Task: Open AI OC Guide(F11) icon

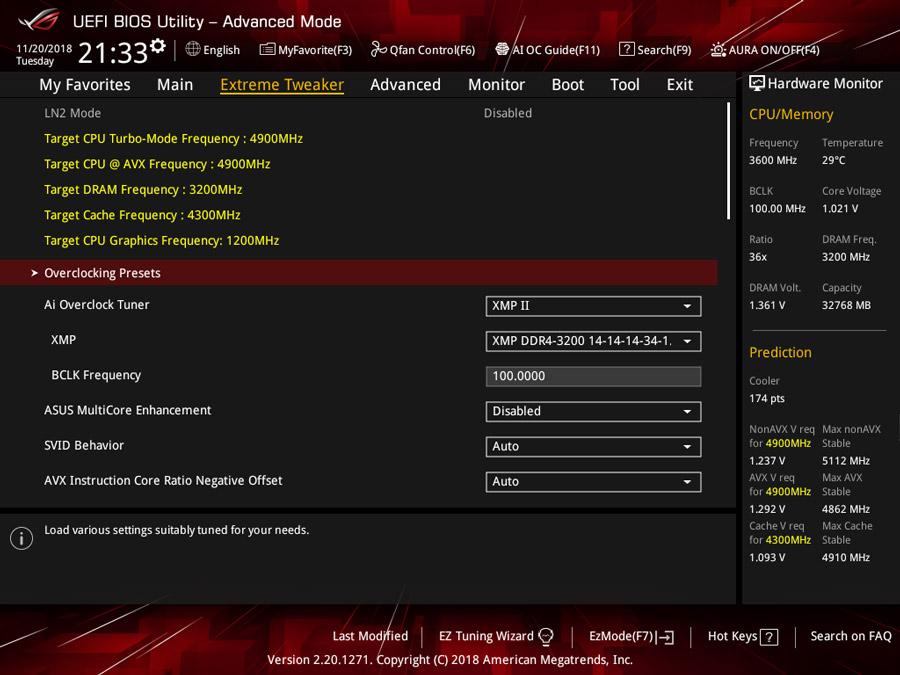Action: (502, 49)
